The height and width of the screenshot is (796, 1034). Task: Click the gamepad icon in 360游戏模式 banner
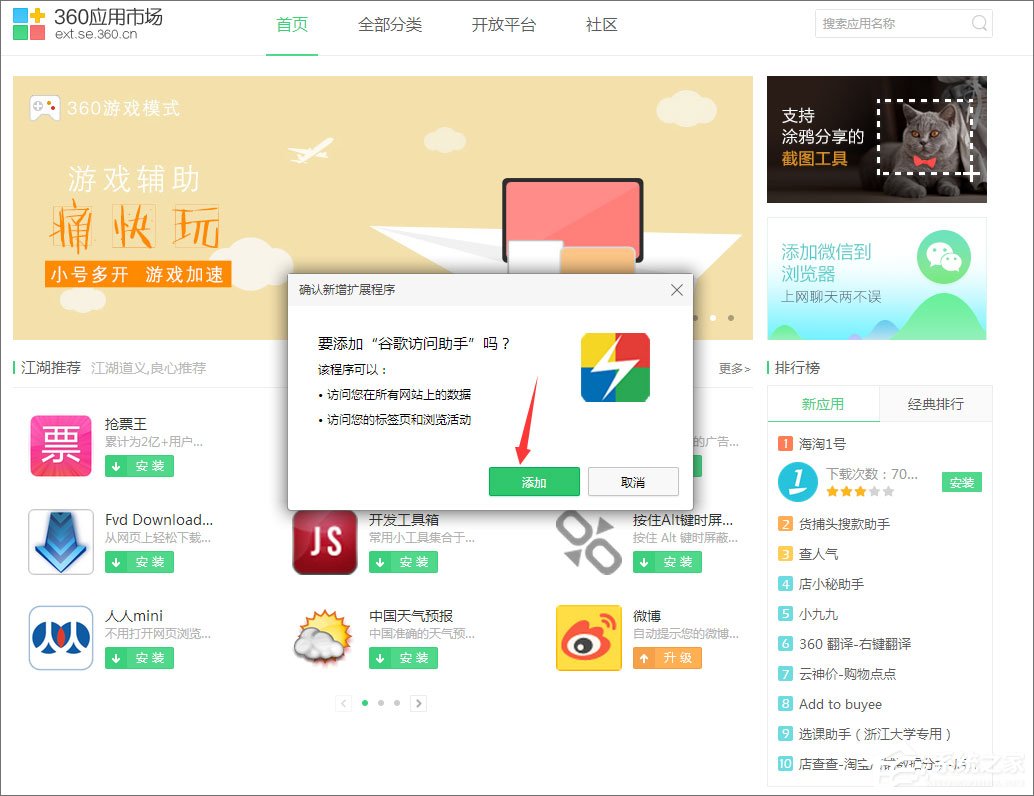click(x=42, y=108)
